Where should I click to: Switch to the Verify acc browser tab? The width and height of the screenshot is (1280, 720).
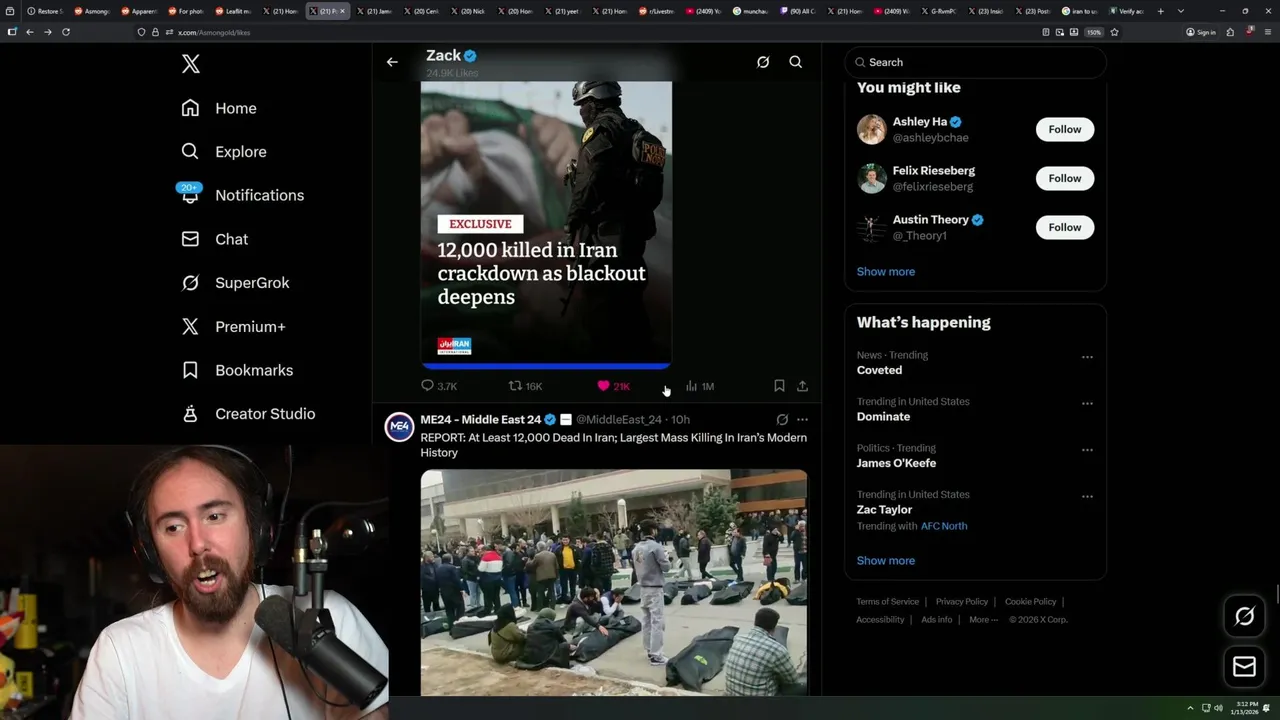tap(1126, 11)
